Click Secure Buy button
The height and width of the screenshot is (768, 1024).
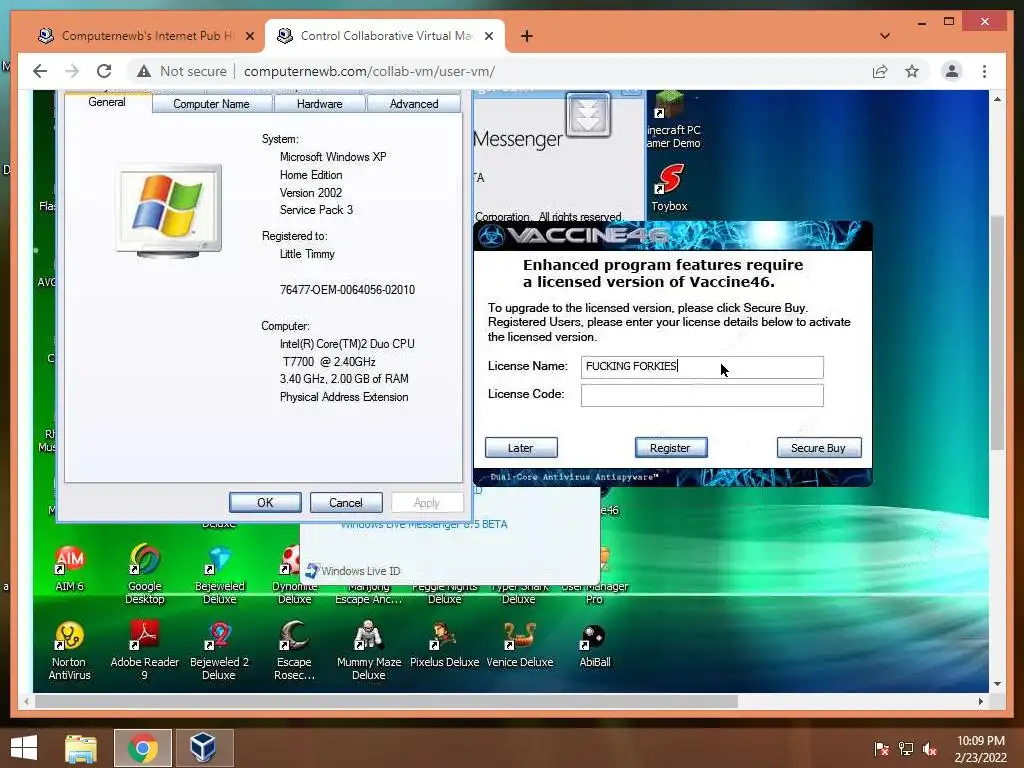(818, 448)
